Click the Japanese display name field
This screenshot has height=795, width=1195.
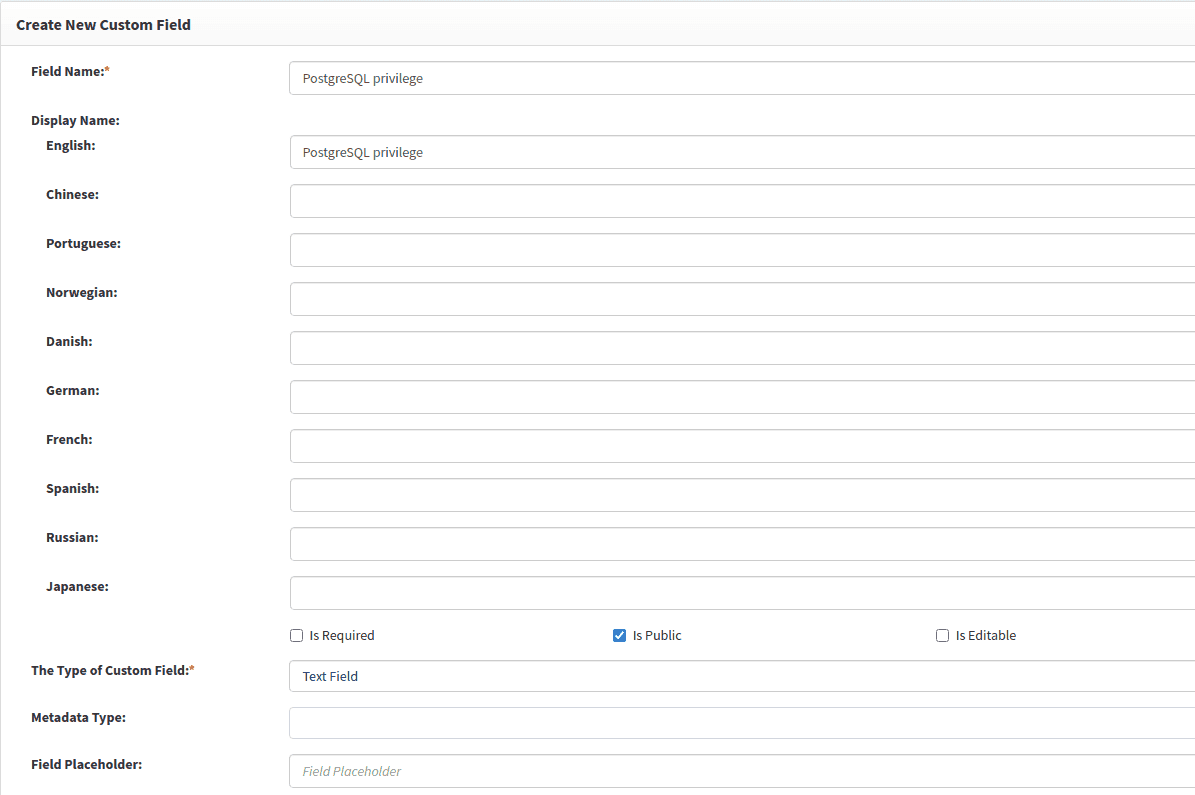[x=740, y=593]
